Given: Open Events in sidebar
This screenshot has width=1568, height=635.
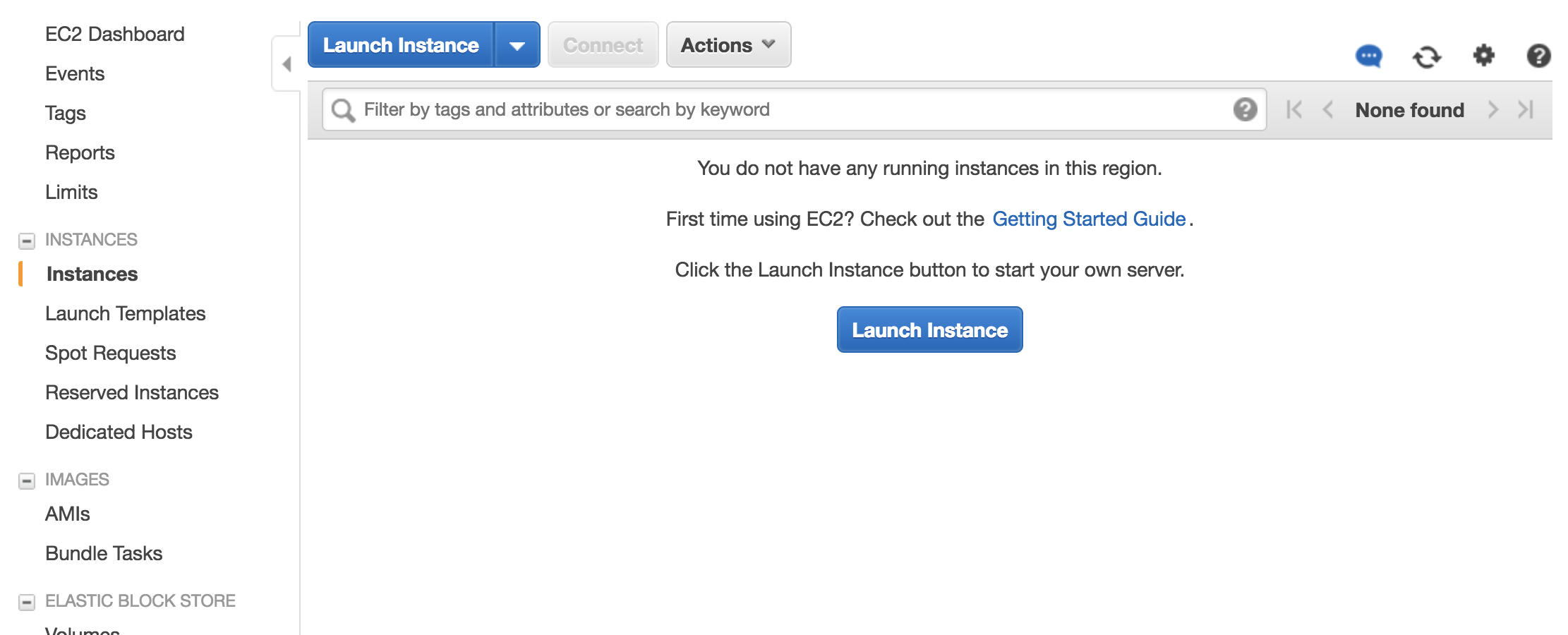Looking at the screenshot, I should point(75,73).
